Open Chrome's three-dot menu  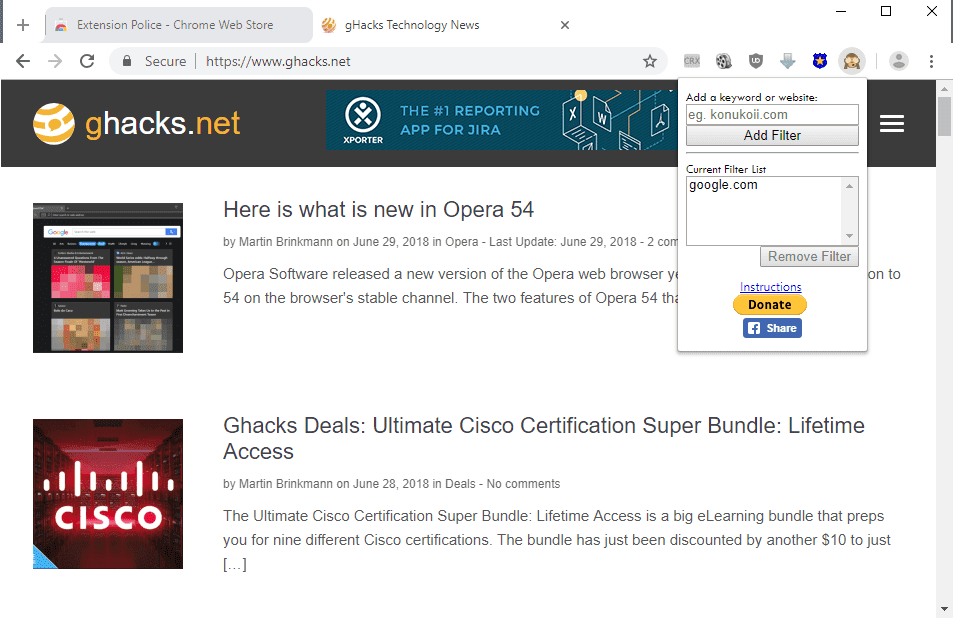pos(931,61)
